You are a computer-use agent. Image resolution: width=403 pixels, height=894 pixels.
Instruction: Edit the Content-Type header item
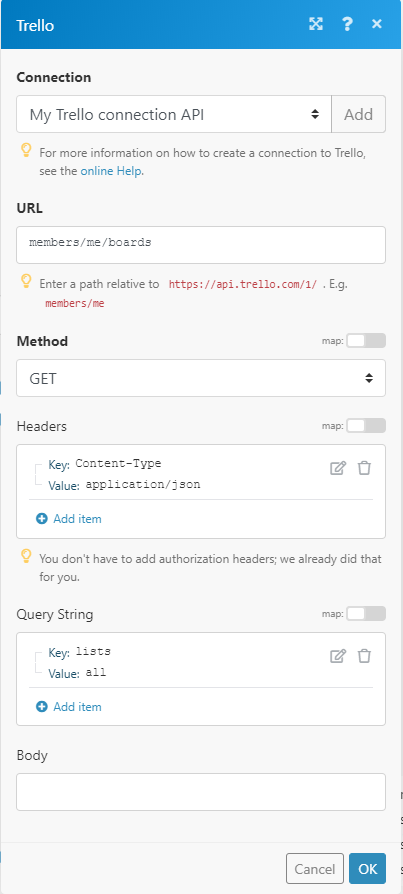click(338, 468)
